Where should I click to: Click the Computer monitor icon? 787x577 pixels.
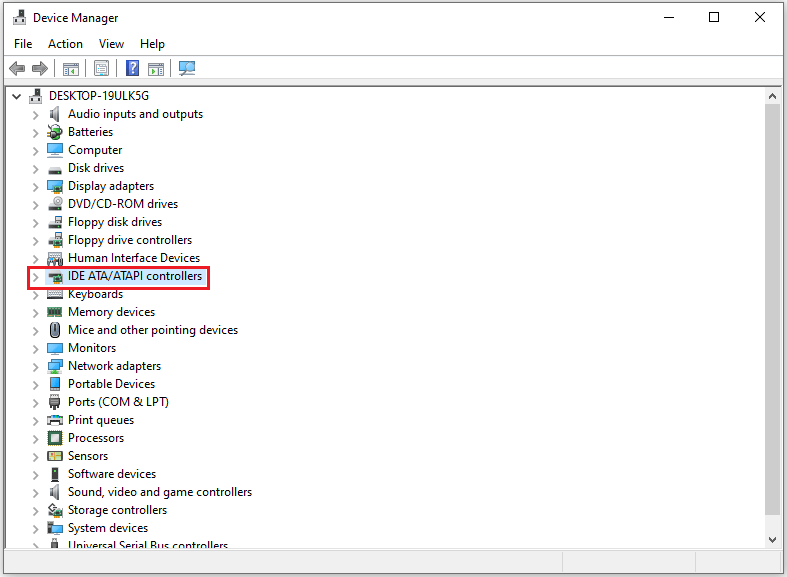click(55, 150)
